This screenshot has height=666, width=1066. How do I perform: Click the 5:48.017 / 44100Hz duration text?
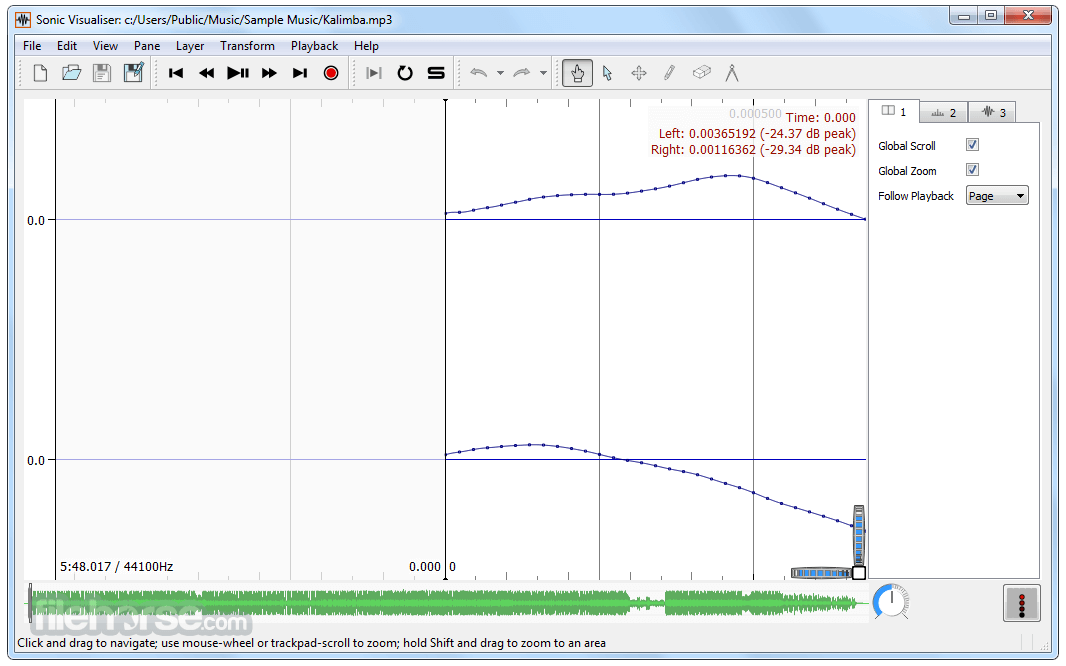pyautogui.click(x=116, y=566)
